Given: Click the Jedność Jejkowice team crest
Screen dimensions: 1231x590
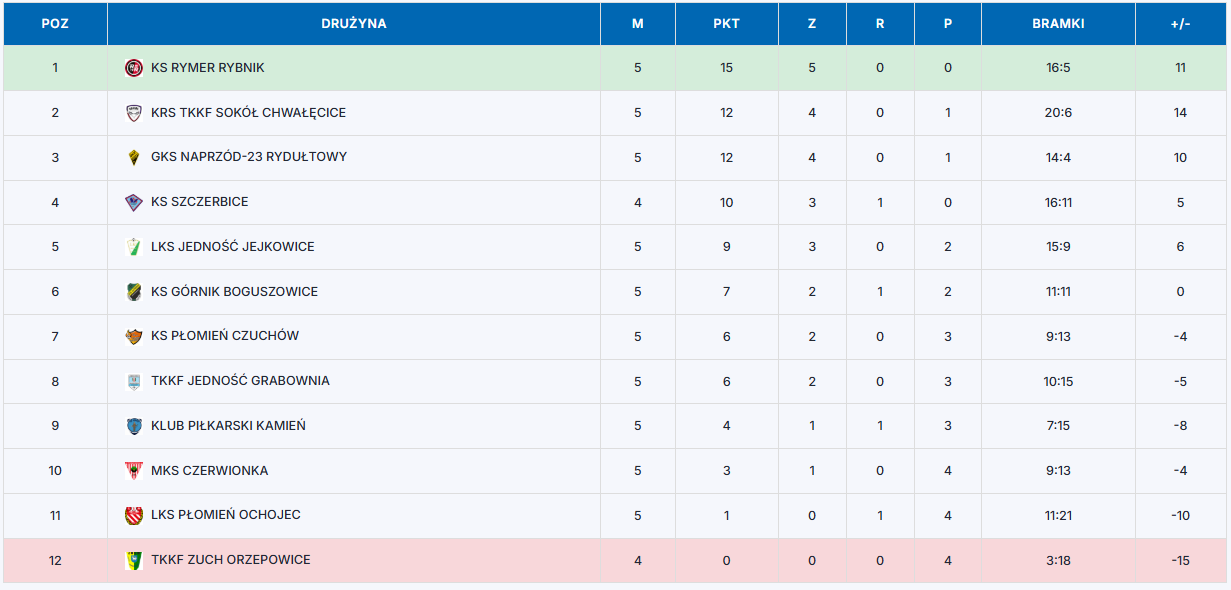Looking at the screenshot, I should tap(134, 247).
